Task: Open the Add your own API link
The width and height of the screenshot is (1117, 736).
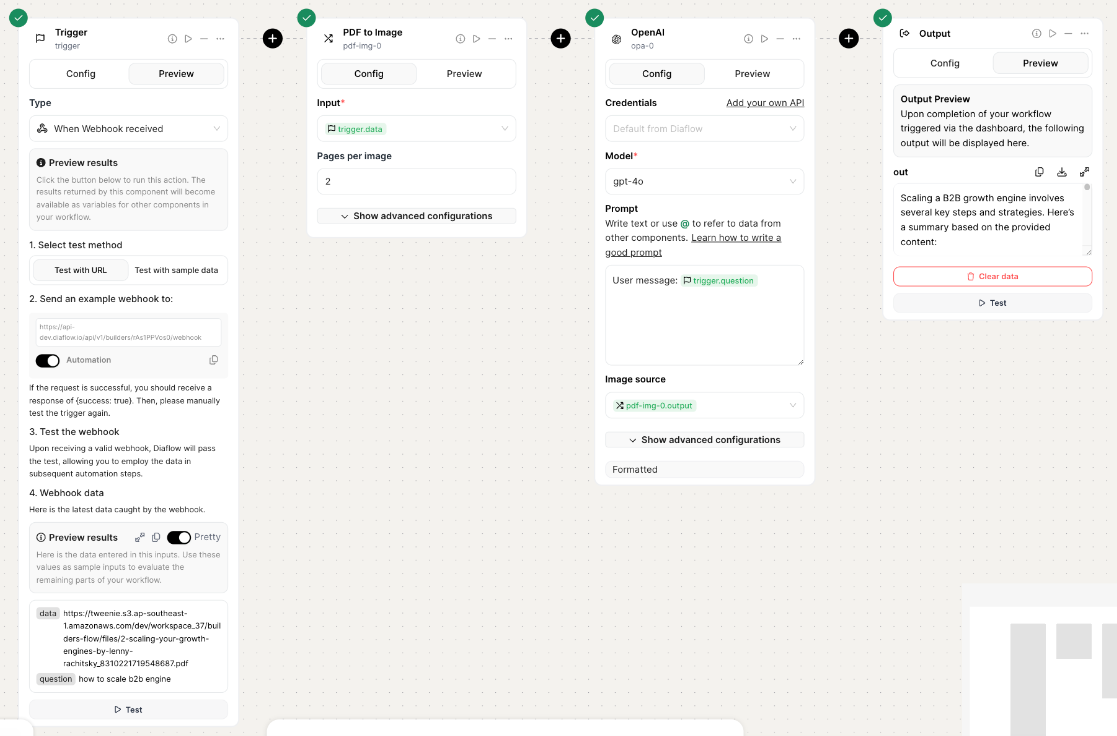Action: [x=765, y=103]
